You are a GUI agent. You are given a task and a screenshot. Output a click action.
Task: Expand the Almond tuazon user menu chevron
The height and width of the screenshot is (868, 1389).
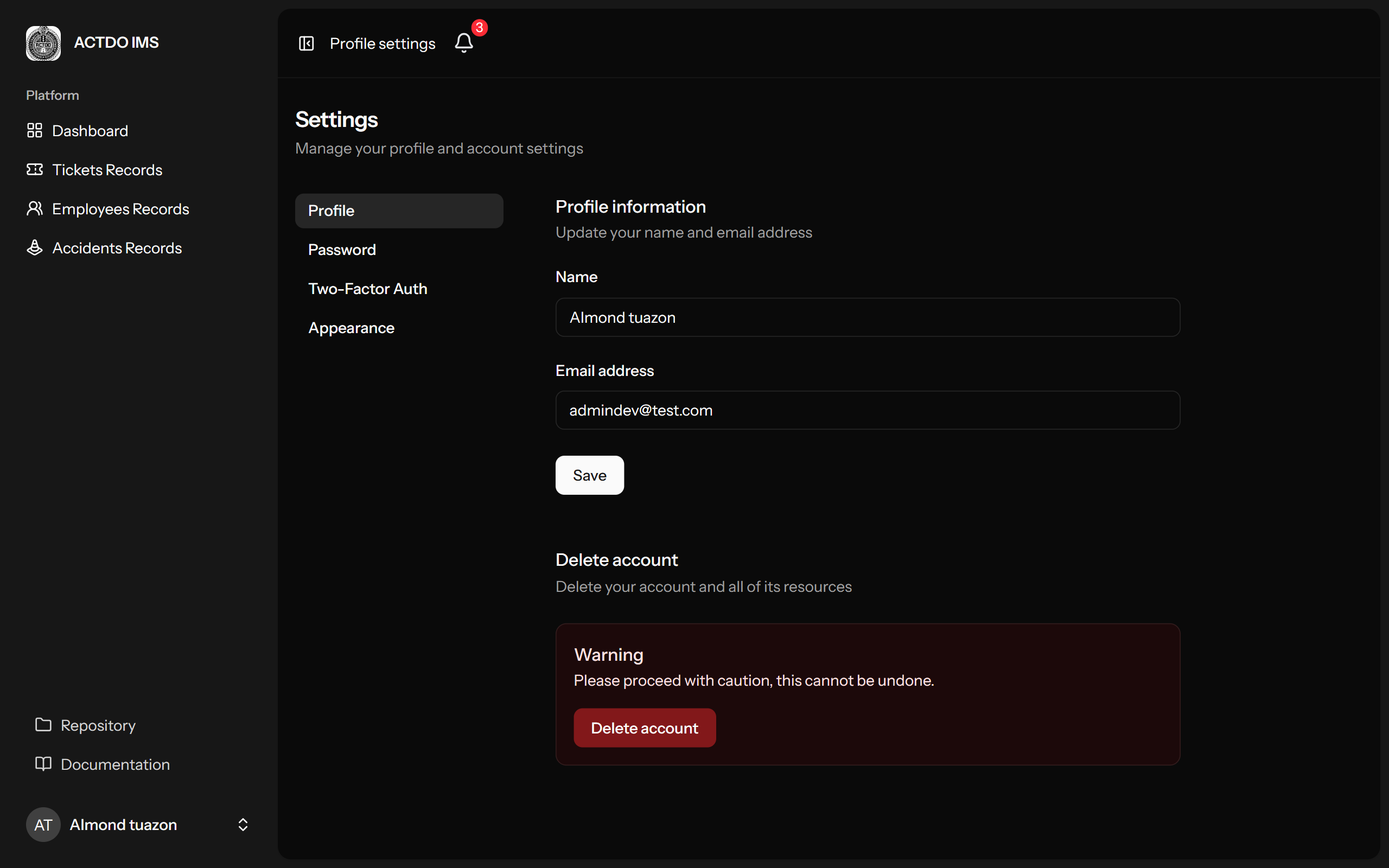click(x=243, y=825)
